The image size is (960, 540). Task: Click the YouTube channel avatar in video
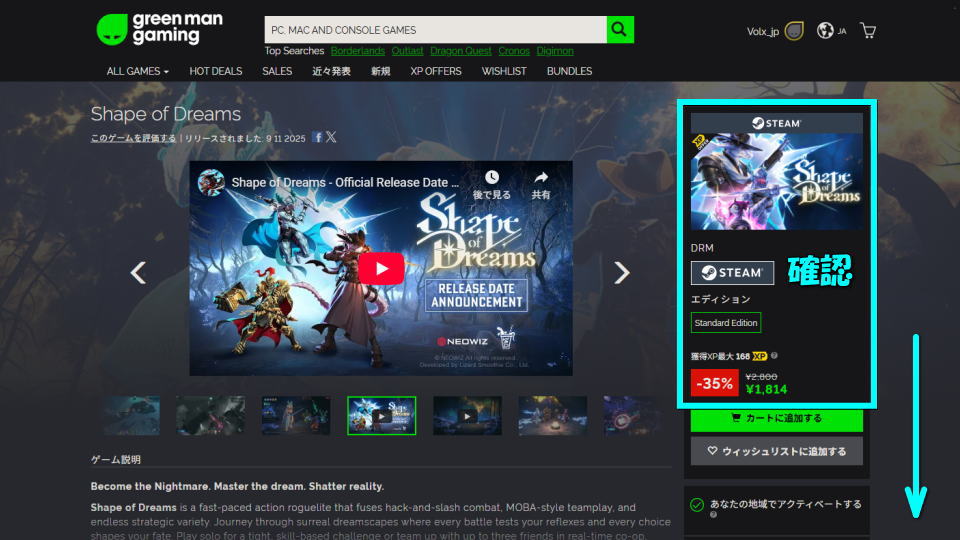[211, 182]
